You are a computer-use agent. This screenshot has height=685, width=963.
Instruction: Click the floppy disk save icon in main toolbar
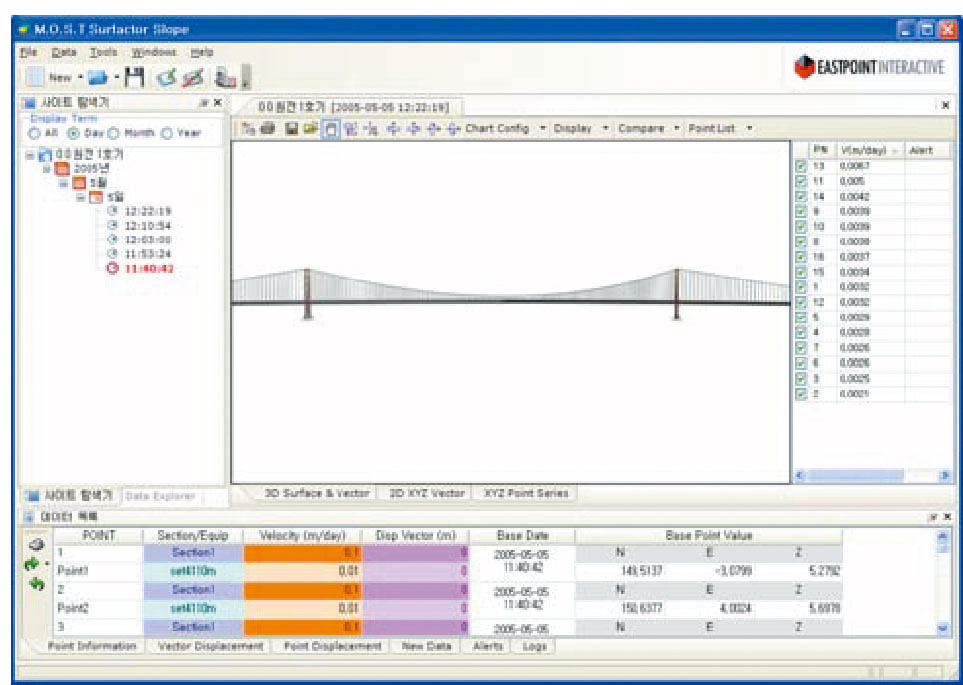pos(135,76)
